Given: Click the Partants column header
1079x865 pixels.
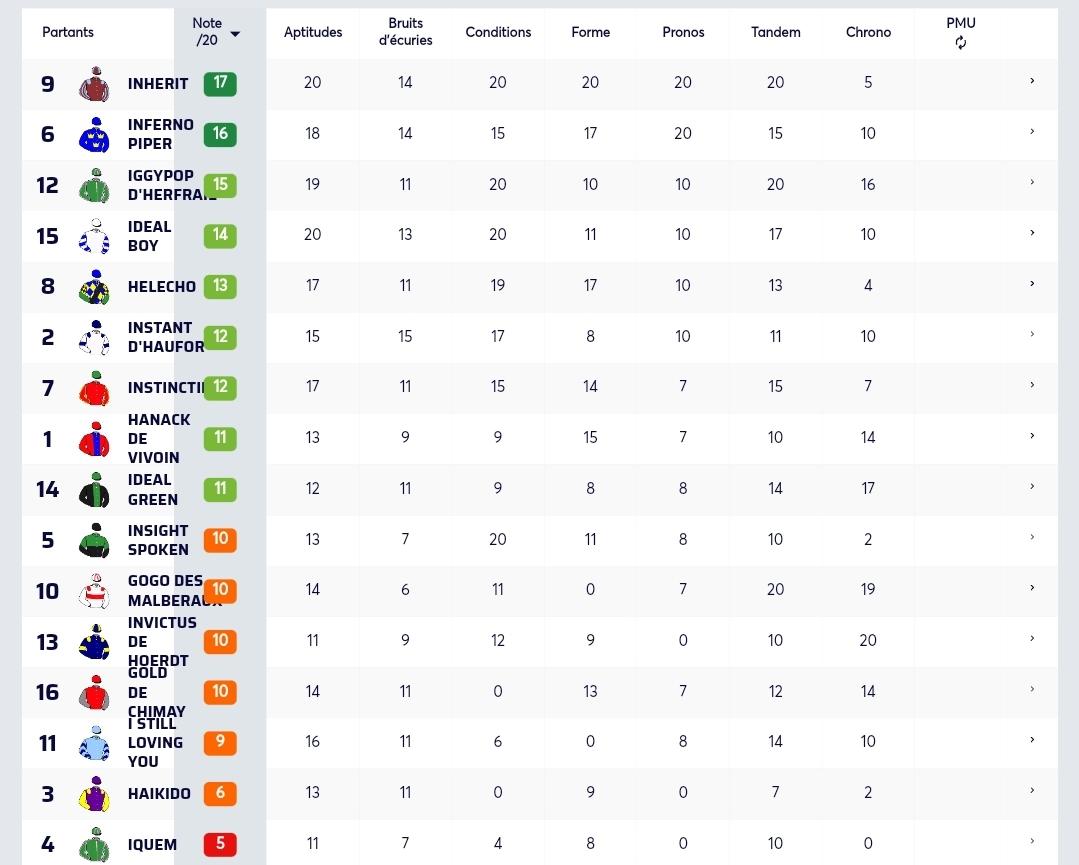Looking at the screenshot, I should click(67, 32).
